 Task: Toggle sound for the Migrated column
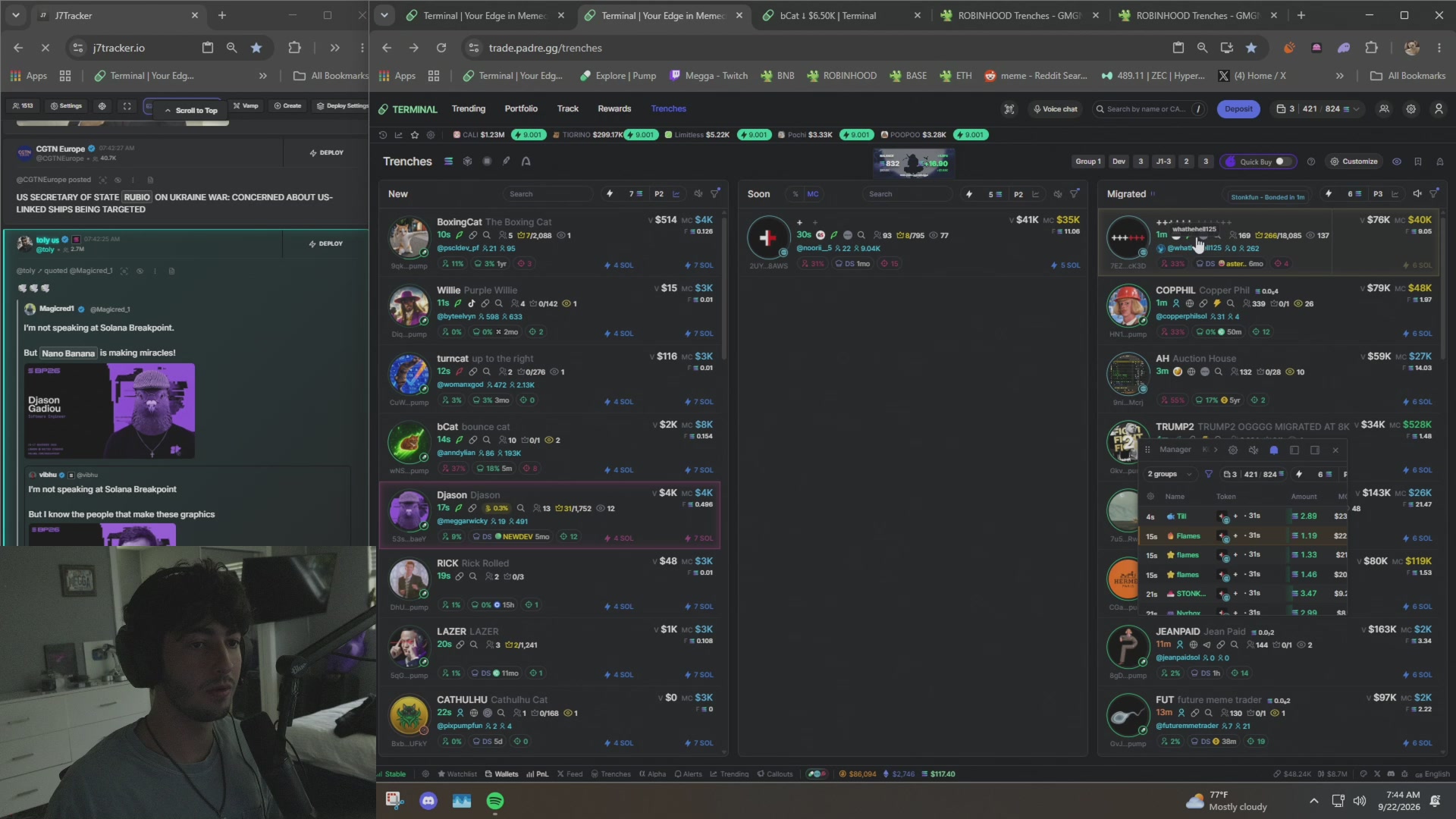pyautogui.click(x=1417, y=194)
